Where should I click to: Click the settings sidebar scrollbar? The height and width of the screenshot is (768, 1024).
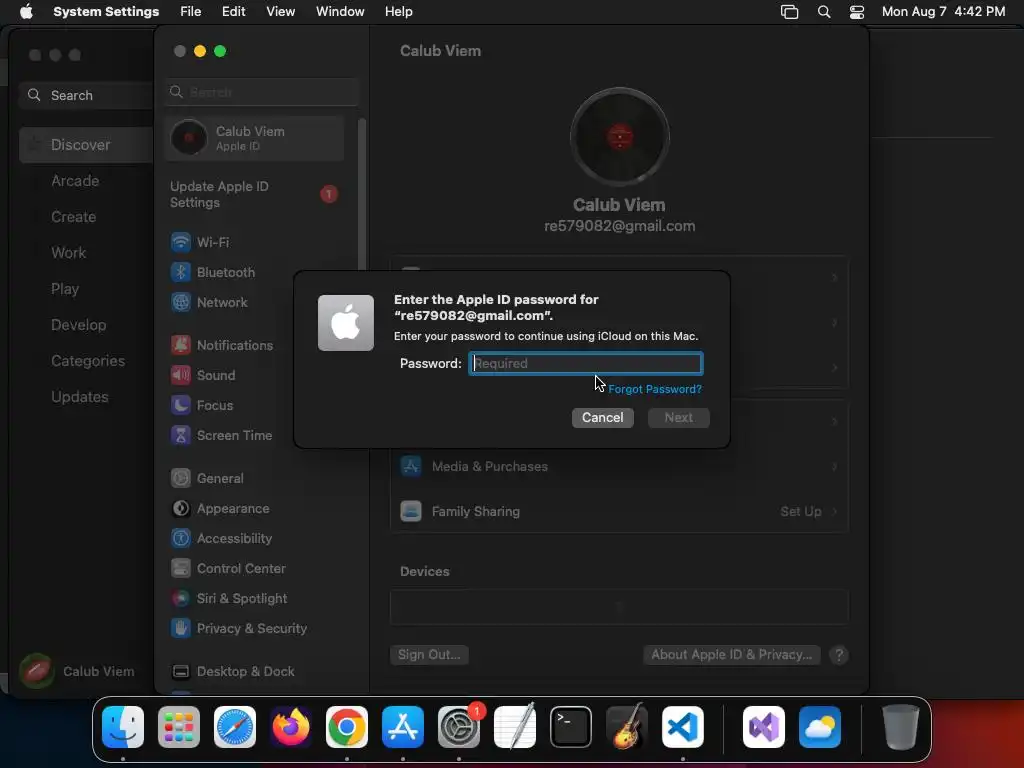(362, 196)
